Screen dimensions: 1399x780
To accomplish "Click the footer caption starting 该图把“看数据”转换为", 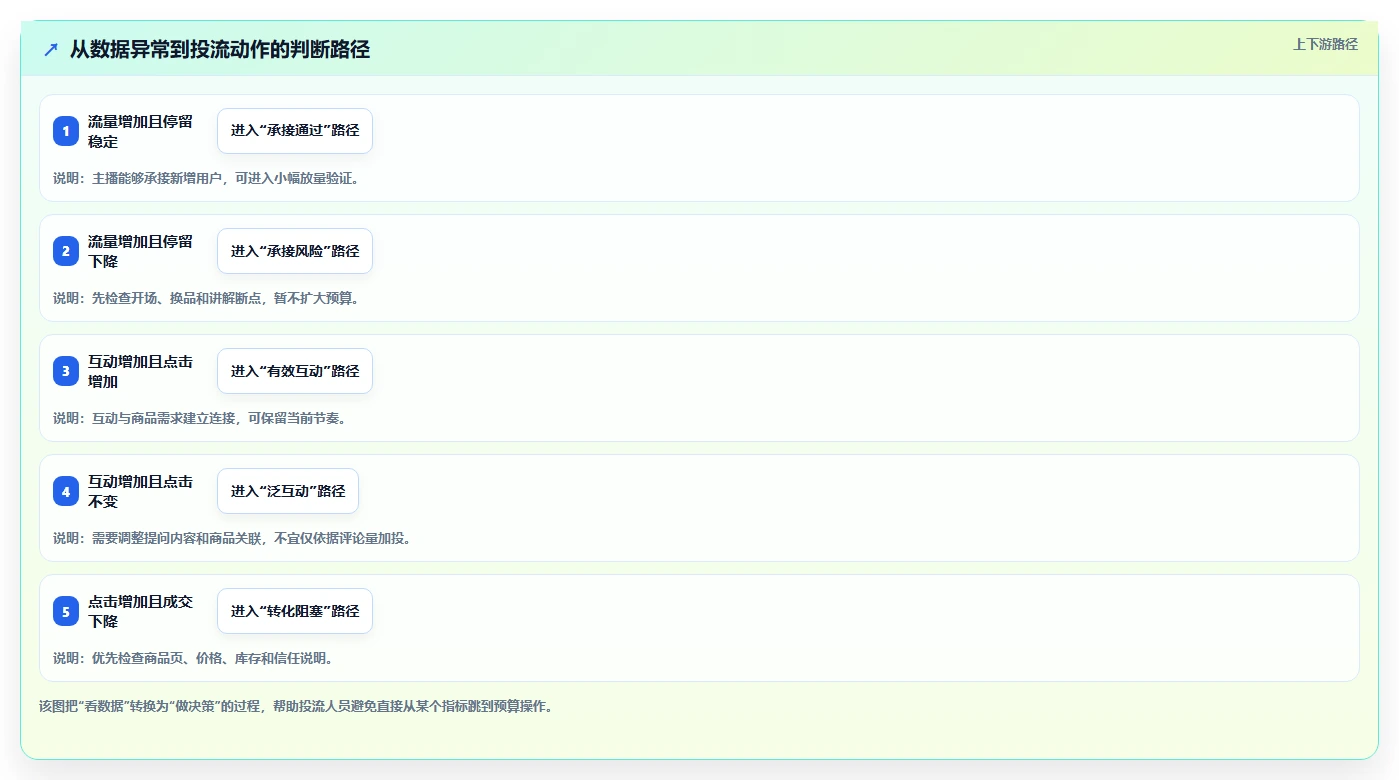I will coord(296,706).
